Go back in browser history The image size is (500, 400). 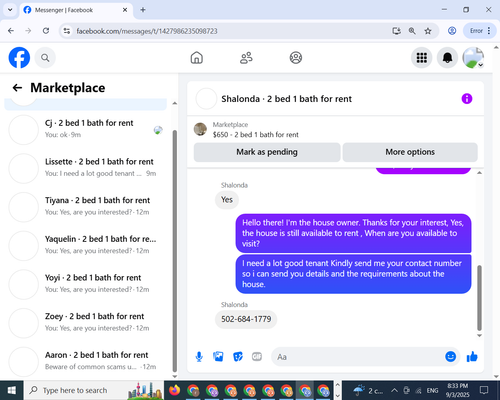[11, 31]
